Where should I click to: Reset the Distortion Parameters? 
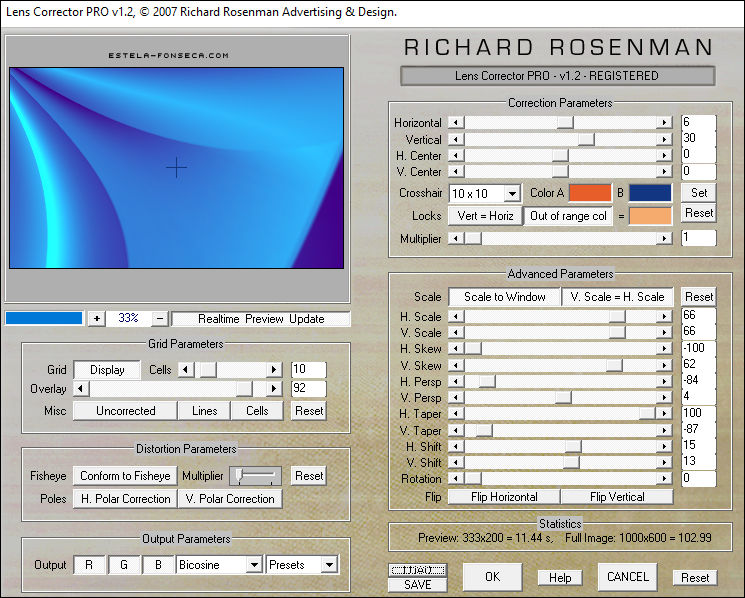309,475
